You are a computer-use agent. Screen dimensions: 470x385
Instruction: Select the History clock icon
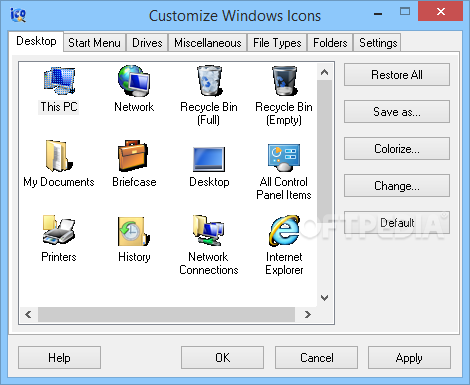click(134, 231)
